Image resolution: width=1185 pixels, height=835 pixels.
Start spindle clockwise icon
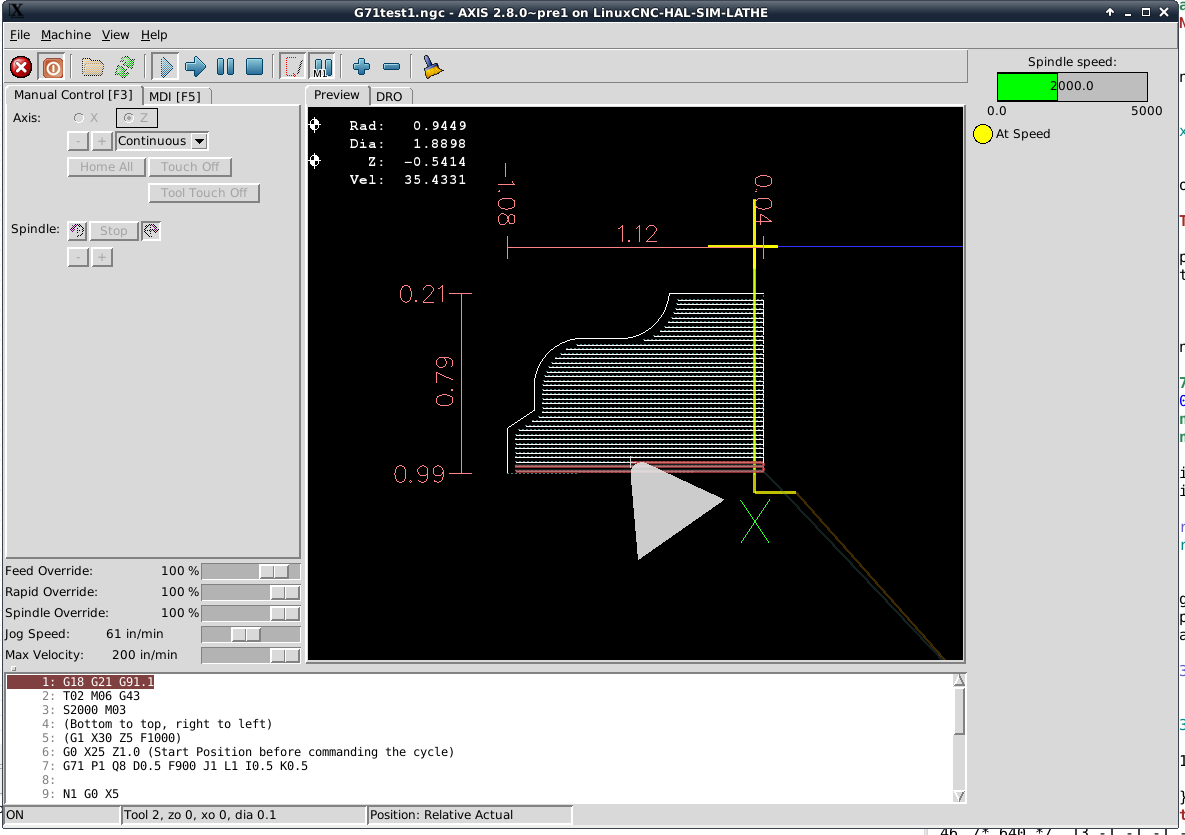(x=151, y=230)
